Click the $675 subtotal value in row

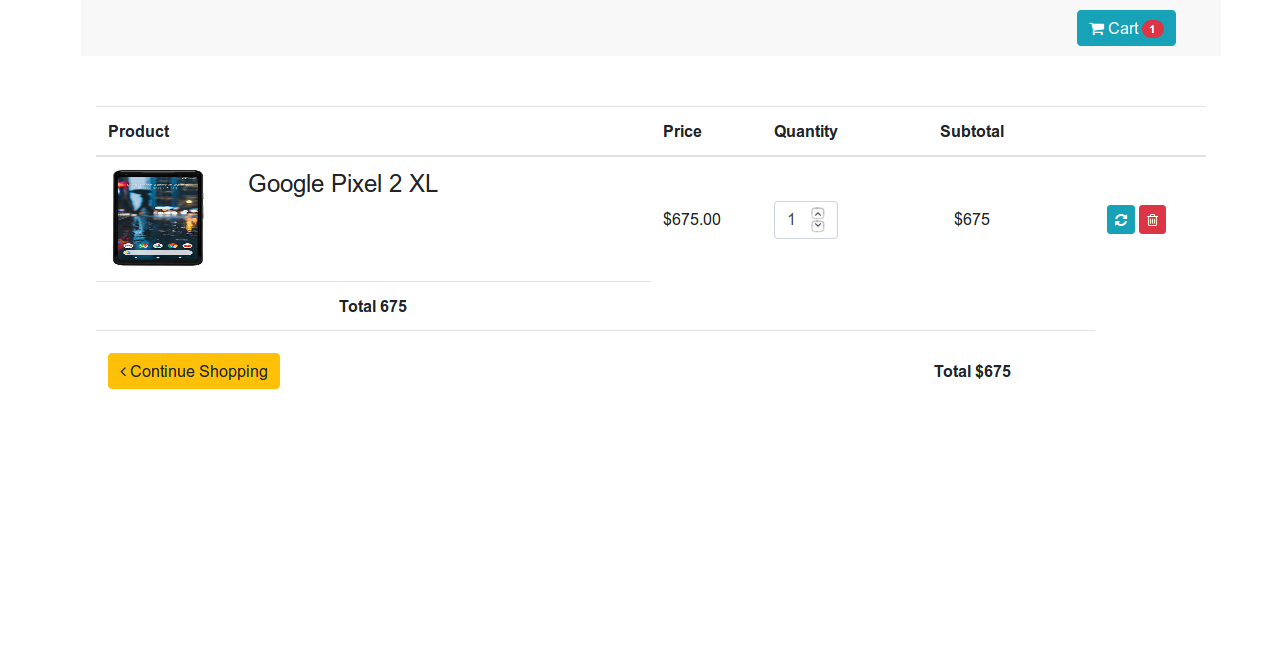[971, 219]
